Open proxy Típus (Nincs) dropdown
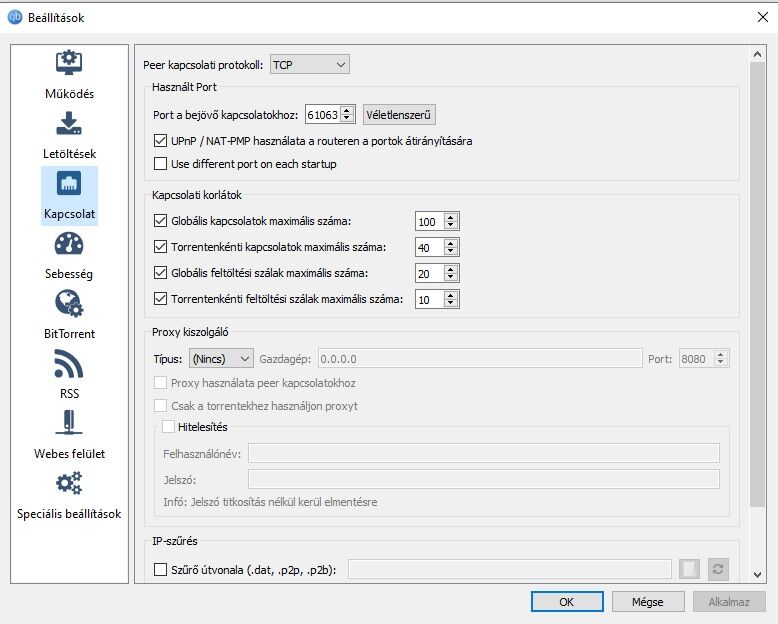Screen dimensions: 778x624 [221, 359]
